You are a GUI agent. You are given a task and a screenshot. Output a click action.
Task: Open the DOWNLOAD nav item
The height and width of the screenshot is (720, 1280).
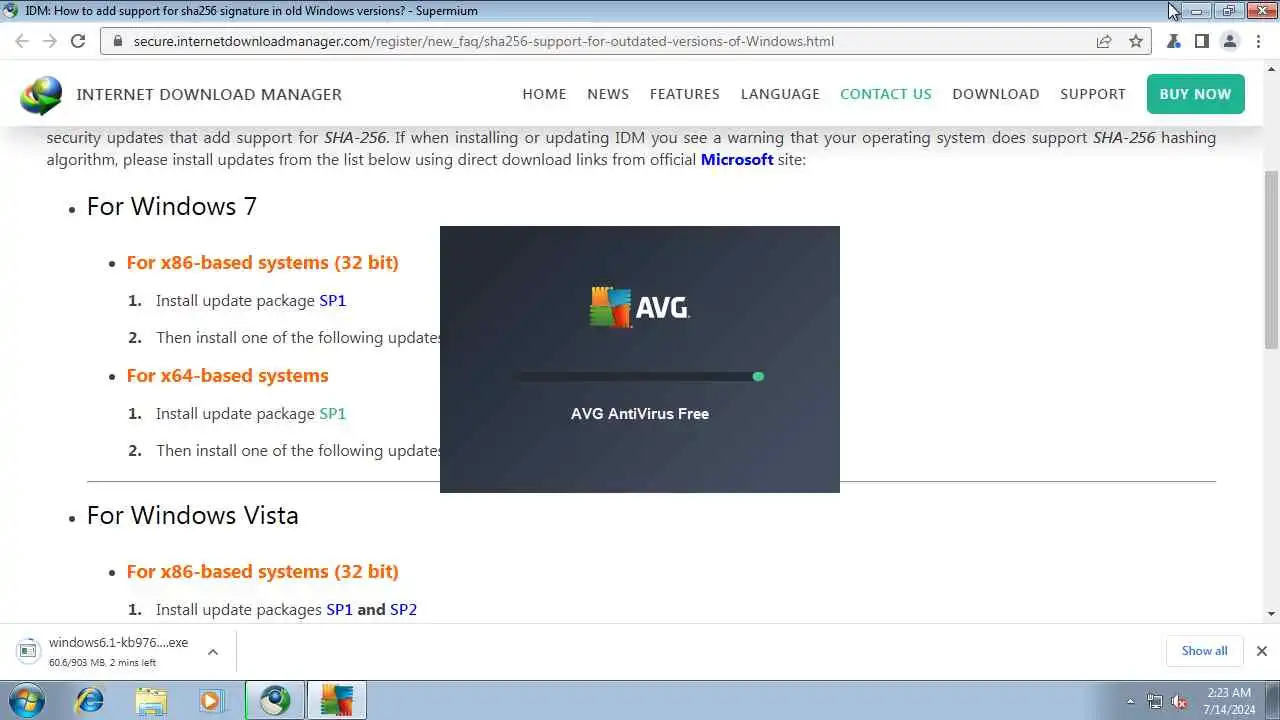pyautogui.click(x=996, y=94)
